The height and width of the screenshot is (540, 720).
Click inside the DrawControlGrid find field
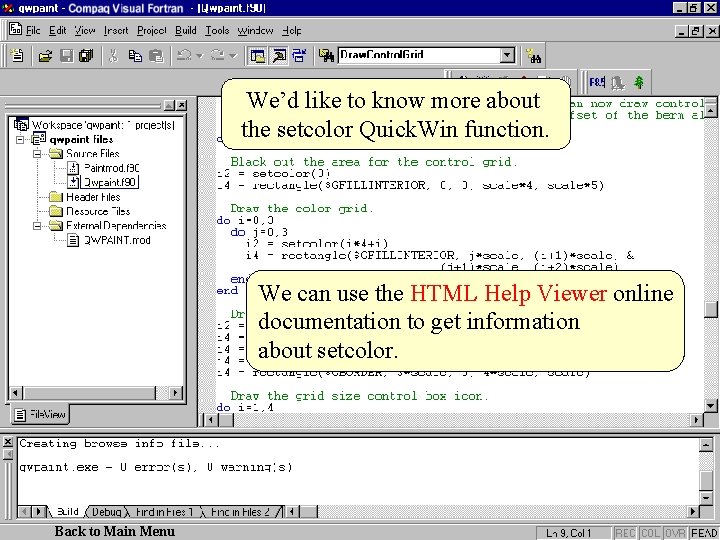[x=419, y=56]
